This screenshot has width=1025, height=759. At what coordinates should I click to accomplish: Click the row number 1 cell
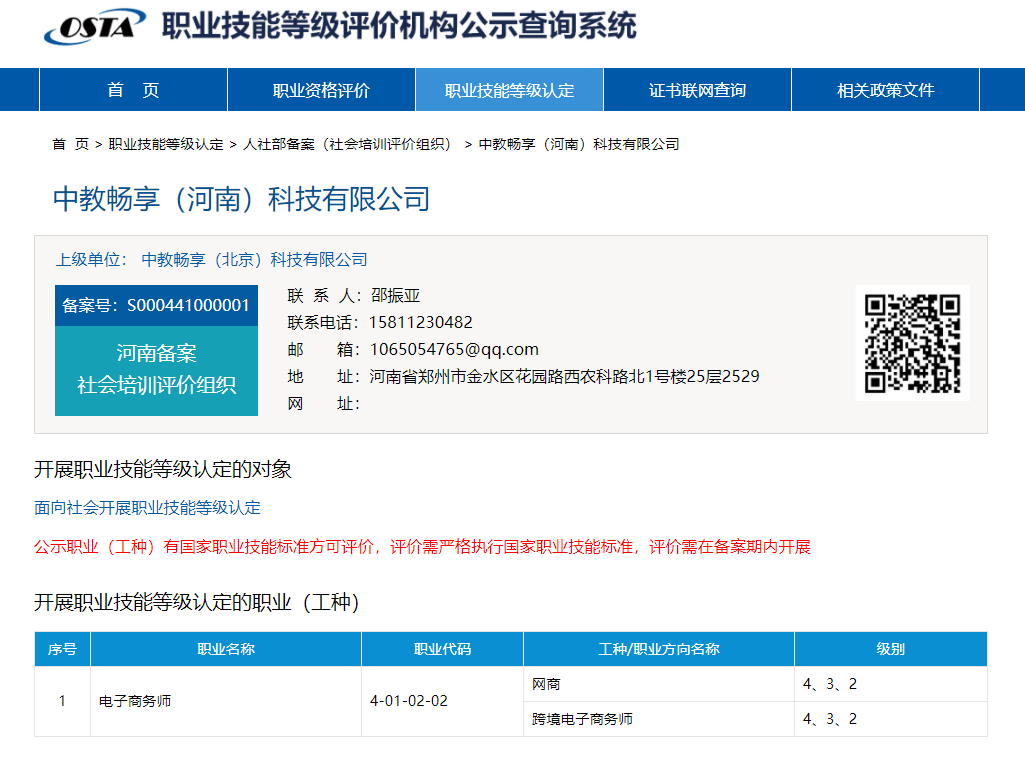tap(62, 701)
